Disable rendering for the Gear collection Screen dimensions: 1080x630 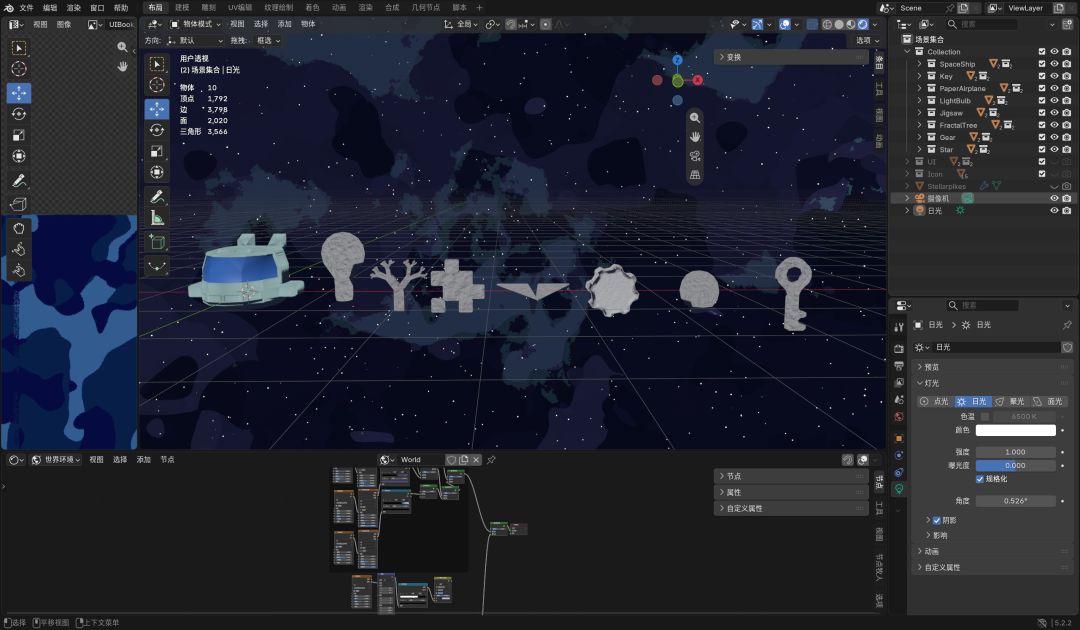(x=1066, y=138)
